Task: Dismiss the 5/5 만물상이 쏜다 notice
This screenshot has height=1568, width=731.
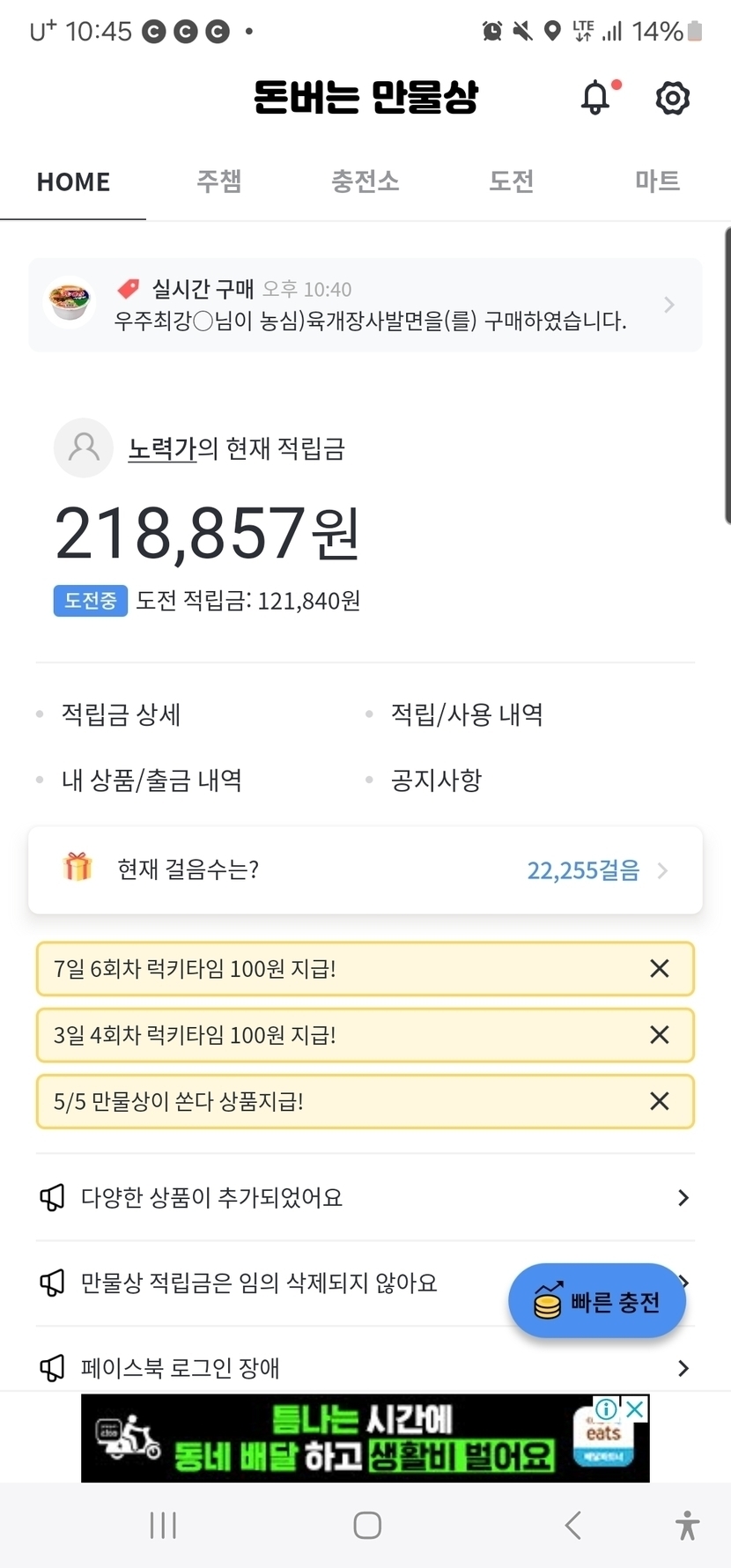Action: point(659,1101)
